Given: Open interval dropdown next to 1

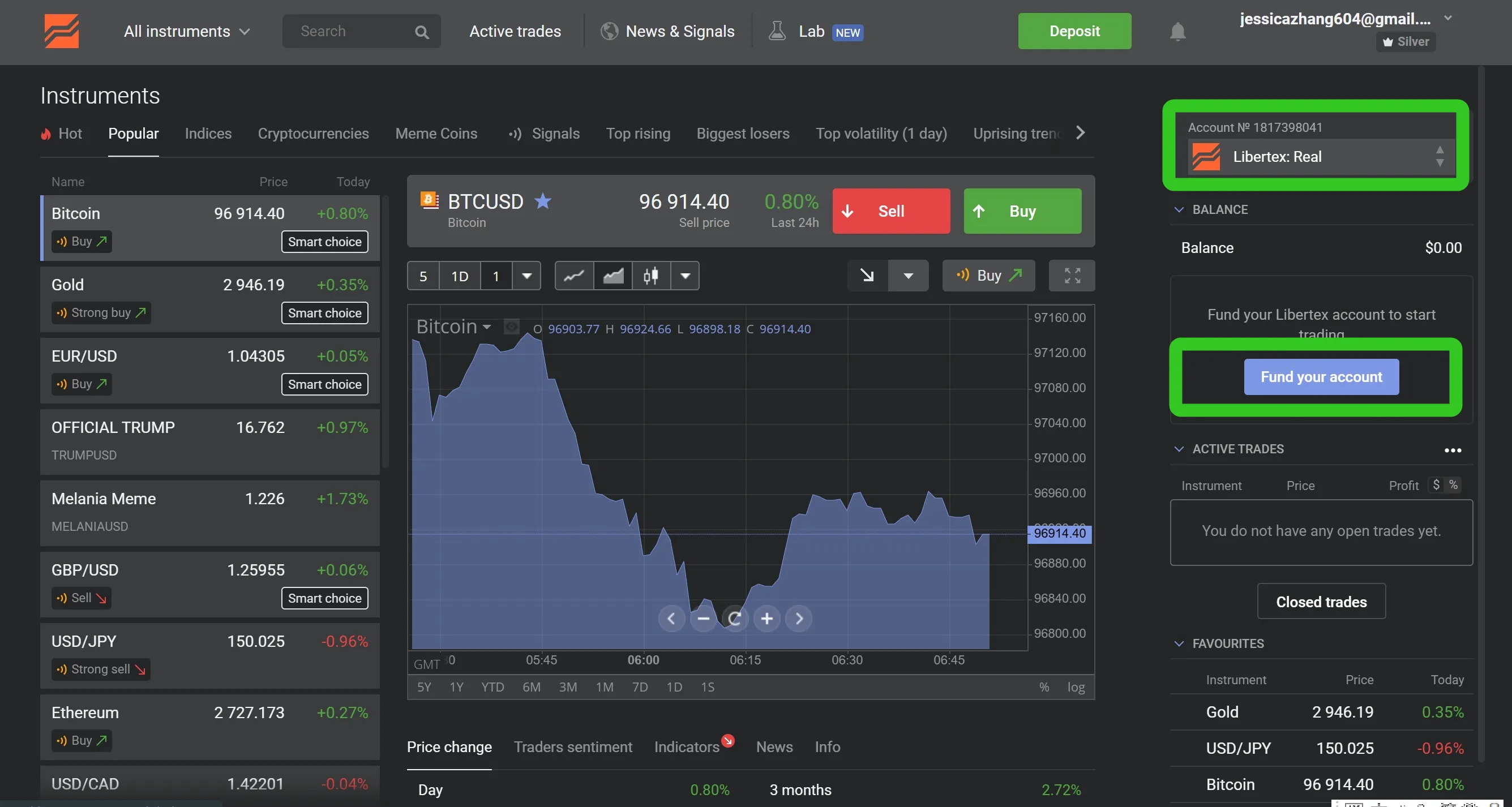Looking at the screenshot, I should tap(526, 276).
